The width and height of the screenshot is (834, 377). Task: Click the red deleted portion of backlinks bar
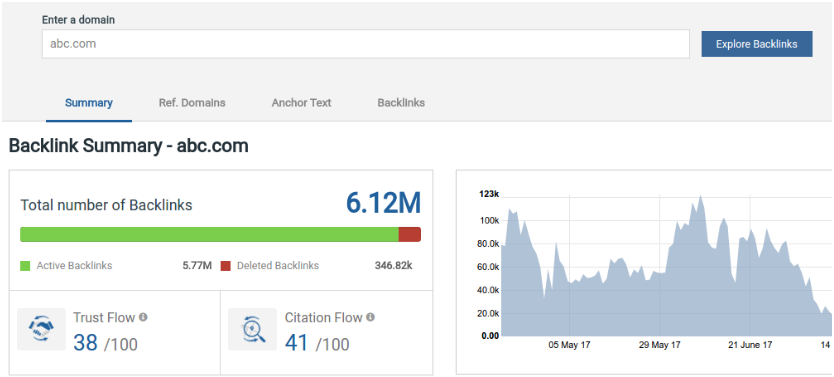[410, 234]
